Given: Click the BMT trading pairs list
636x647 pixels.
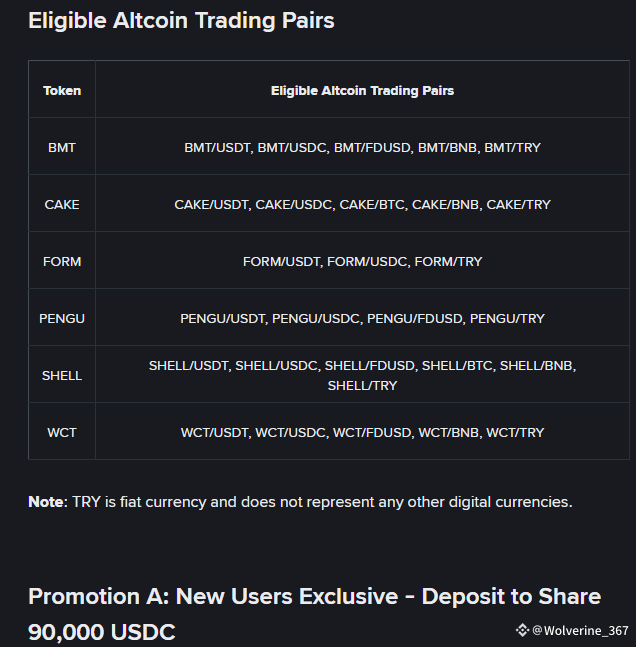Looking at the screenshot, I should (362, 147).
